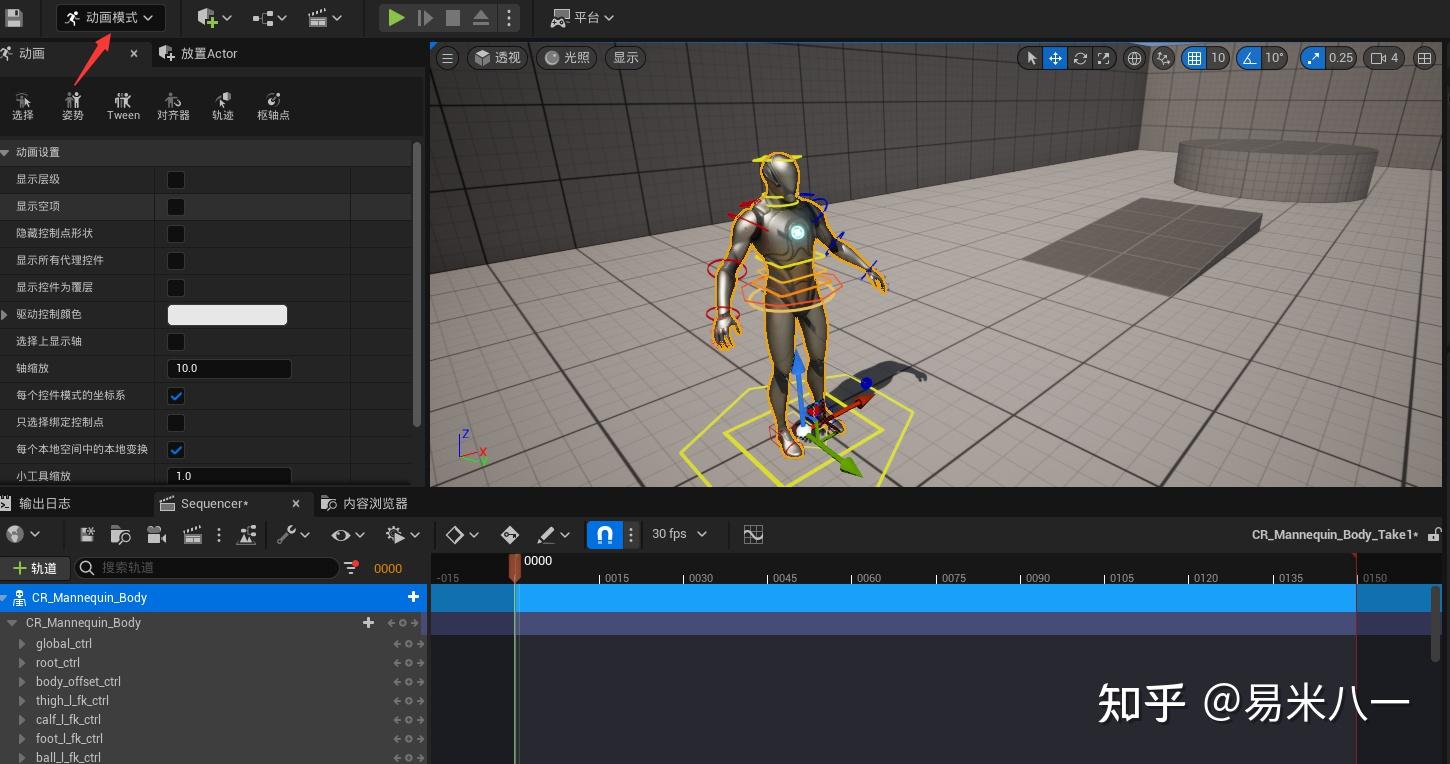Click the 轨道 add track button
Image resolution: width=1450 pixels, height=764 pixels.
[35, 568]
